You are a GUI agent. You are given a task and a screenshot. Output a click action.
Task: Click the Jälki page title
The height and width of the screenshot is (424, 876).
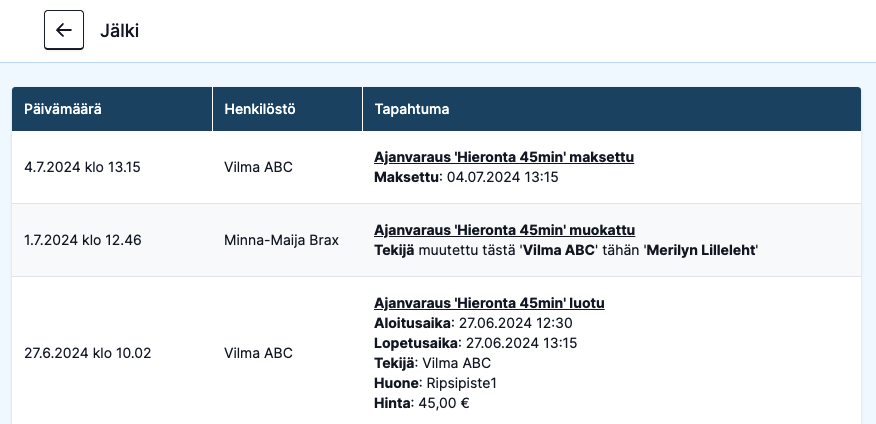(x=119, y=31)
